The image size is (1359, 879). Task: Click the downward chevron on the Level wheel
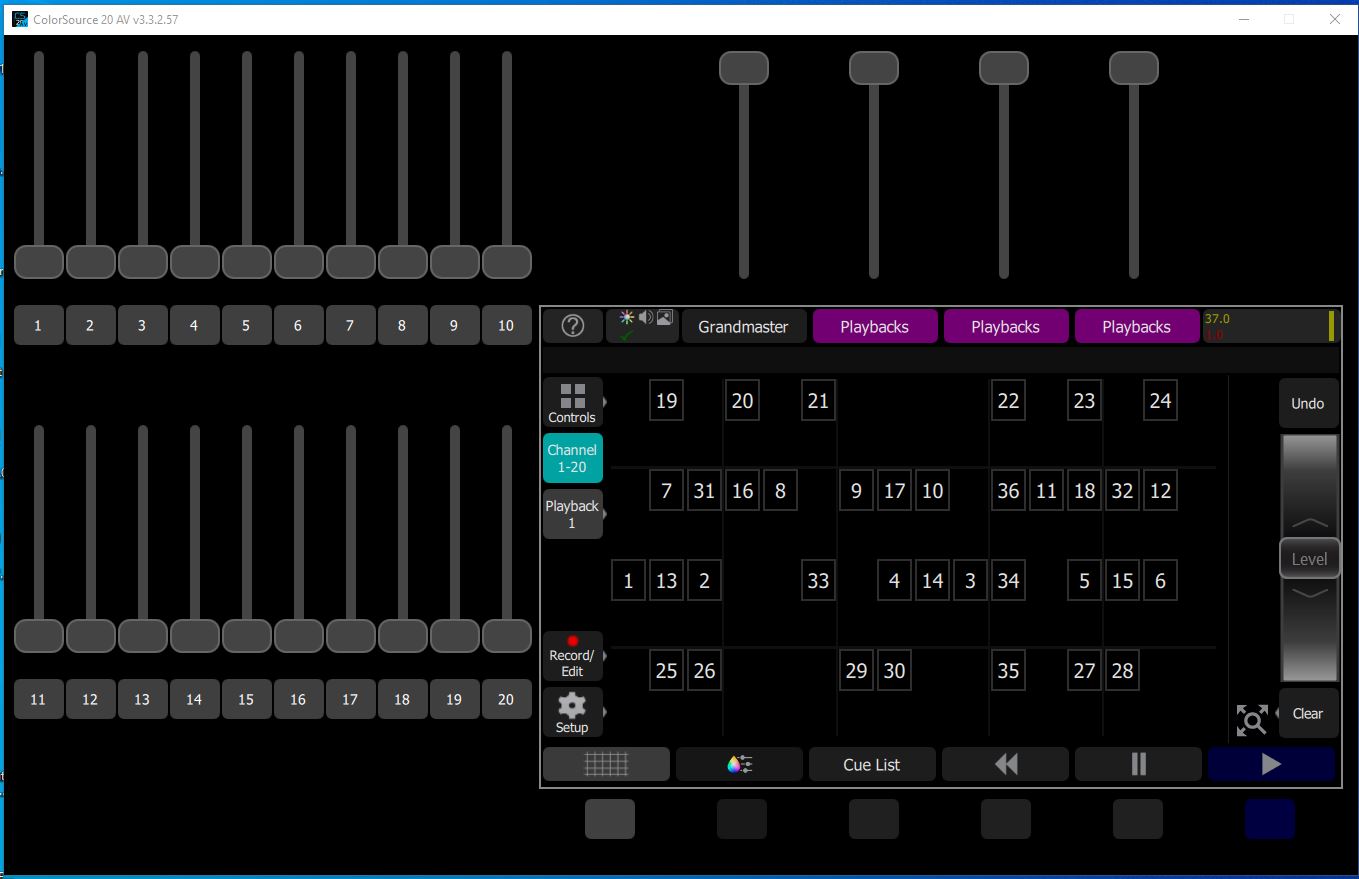point(1309,593)
